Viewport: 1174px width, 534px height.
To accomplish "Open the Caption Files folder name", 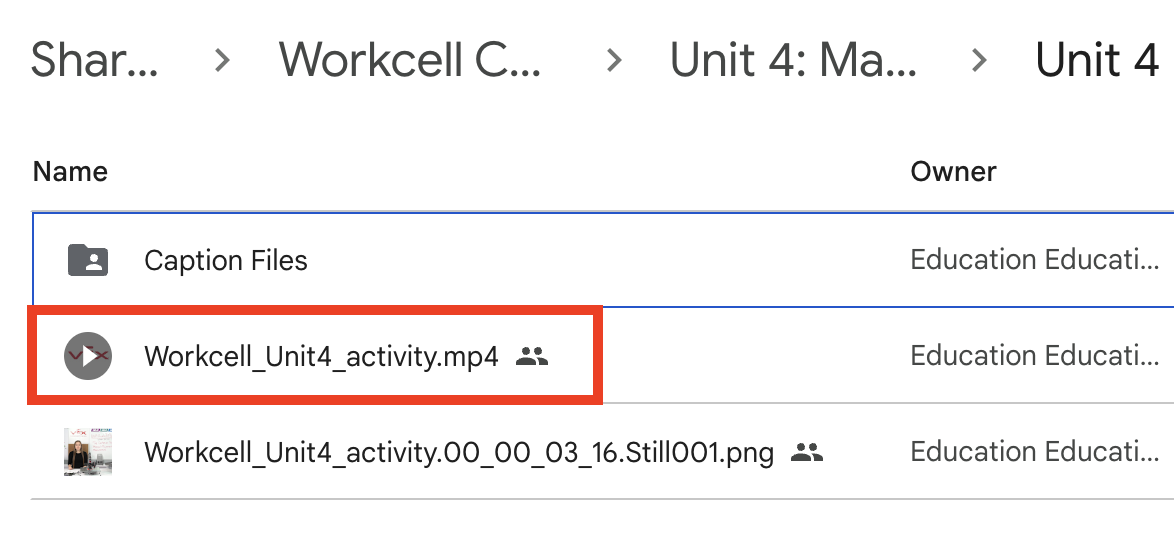I will pyautogui.click(x=226, y=261).
